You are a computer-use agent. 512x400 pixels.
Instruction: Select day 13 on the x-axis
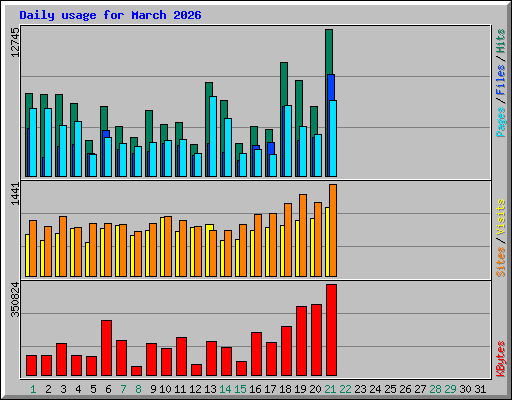point(210,389)
